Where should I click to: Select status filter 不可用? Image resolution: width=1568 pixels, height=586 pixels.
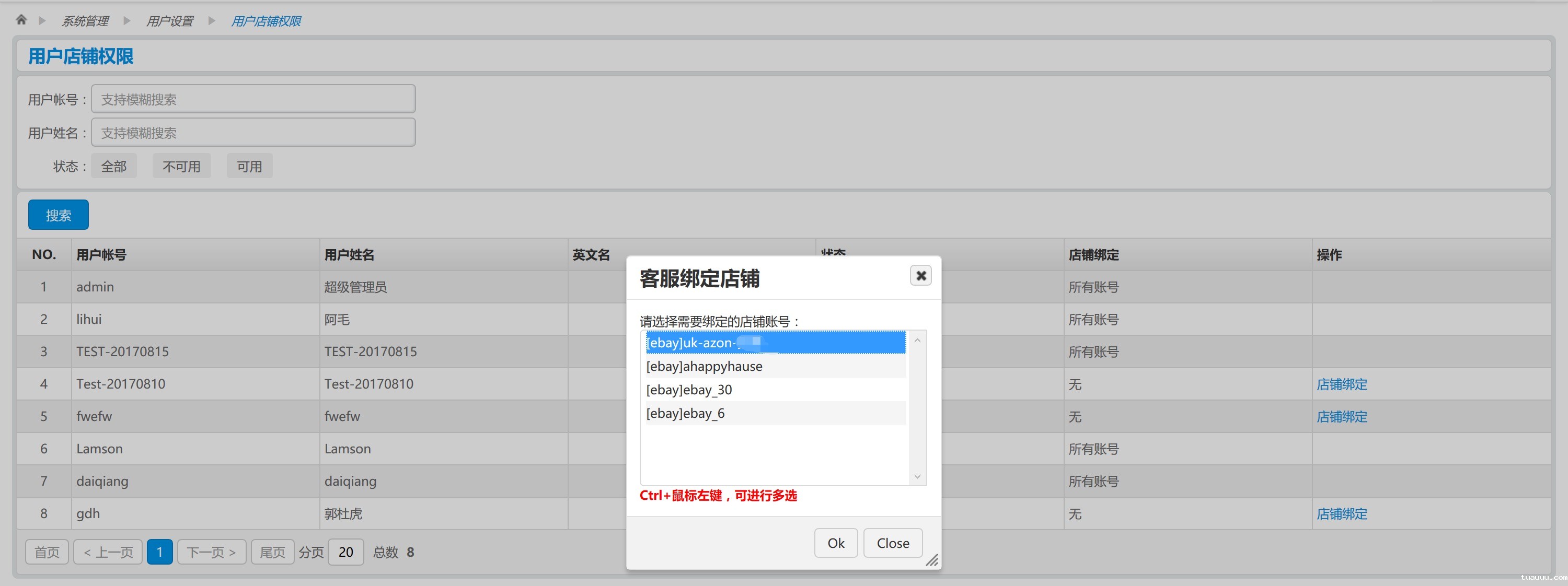(181, 166)
